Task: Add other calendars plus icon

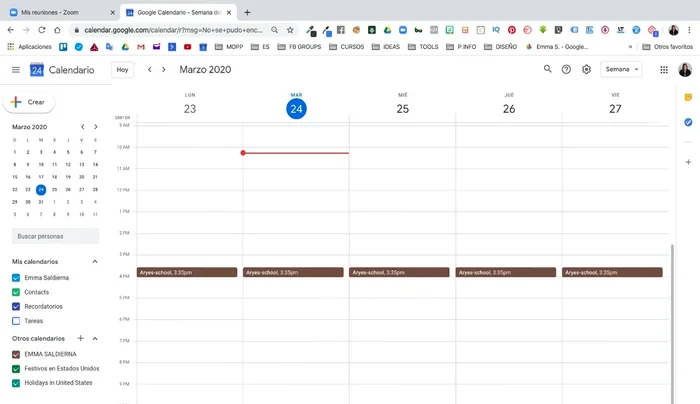Action: coord(81,339)
